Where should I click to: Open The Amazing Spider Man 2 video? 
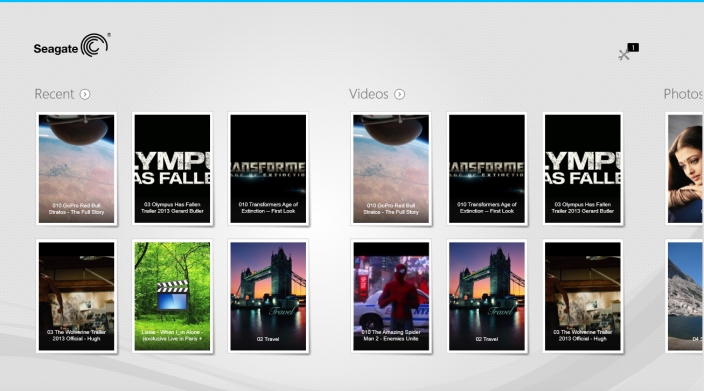point(391,296)
